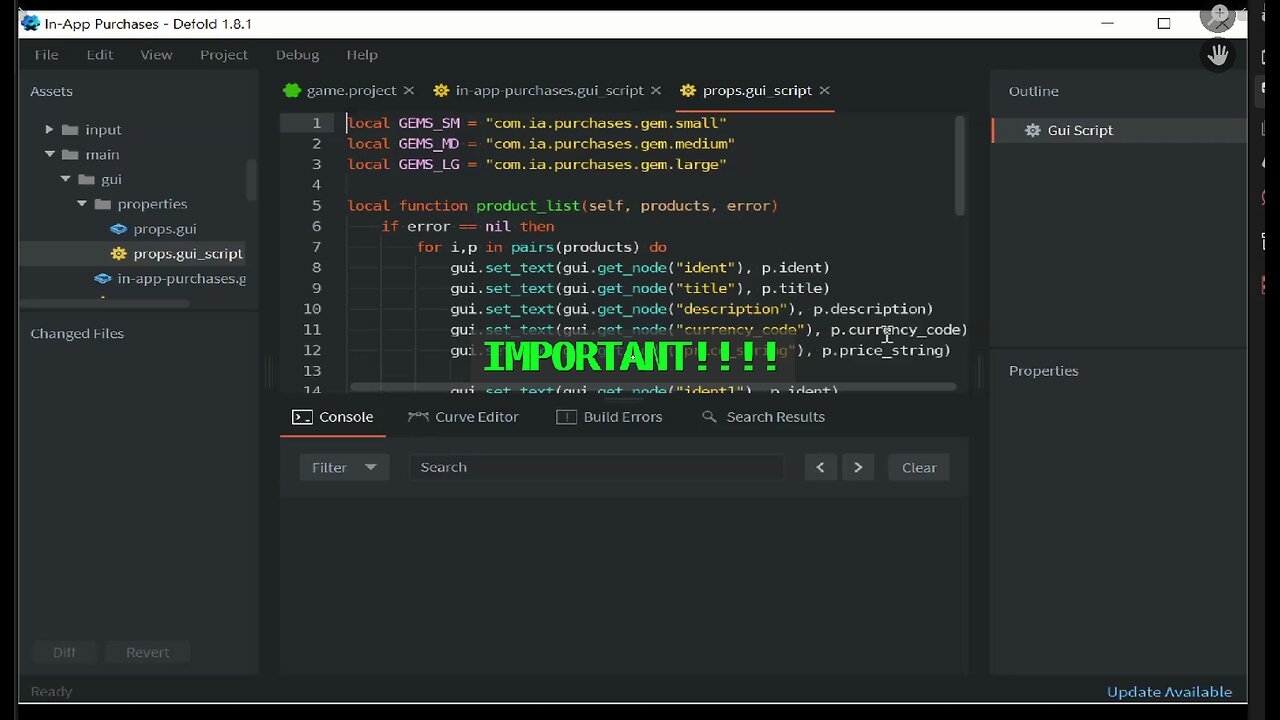This screenshot has width=1280, height=720.
Task: Click the Revert button under Changed Files
Action: 147,652
